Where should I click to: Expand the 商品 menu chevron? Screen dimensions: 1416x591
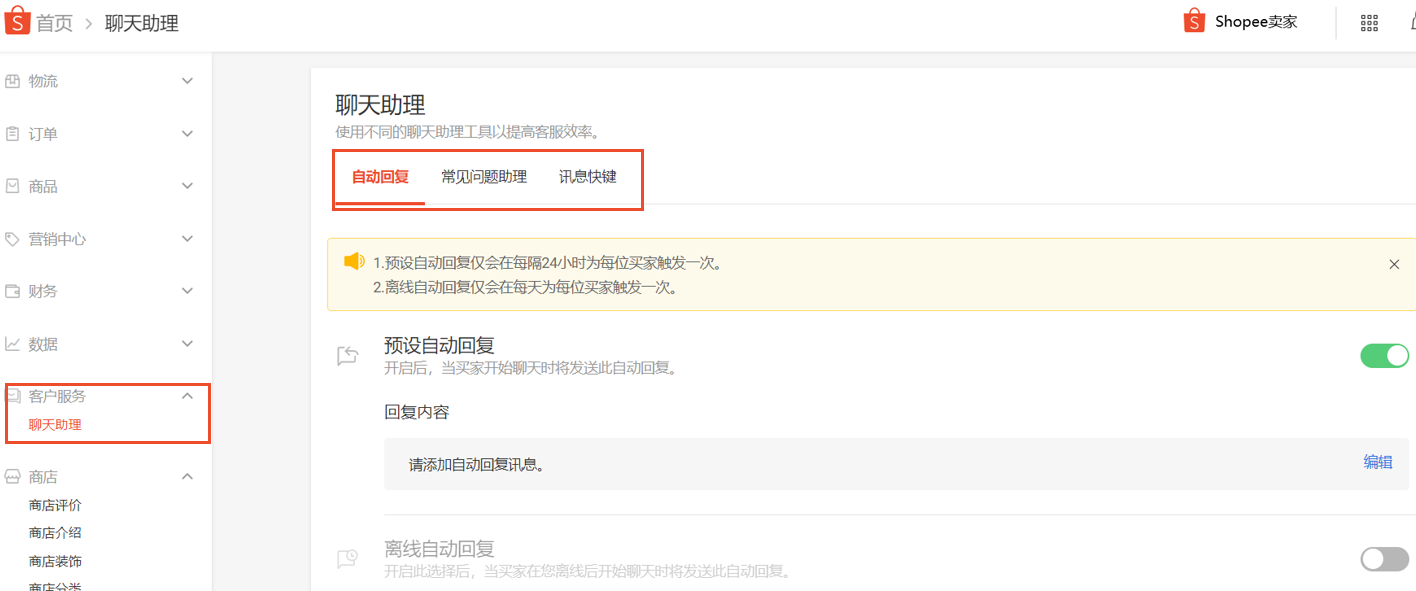pyautogui.click(x=187, y=186)
